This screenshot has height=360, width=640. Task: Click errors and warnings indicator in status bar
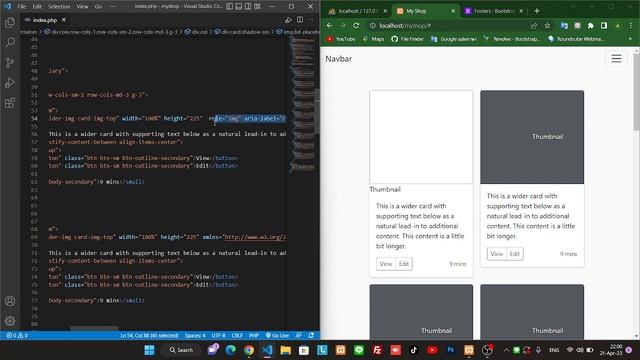coord(17,335)
